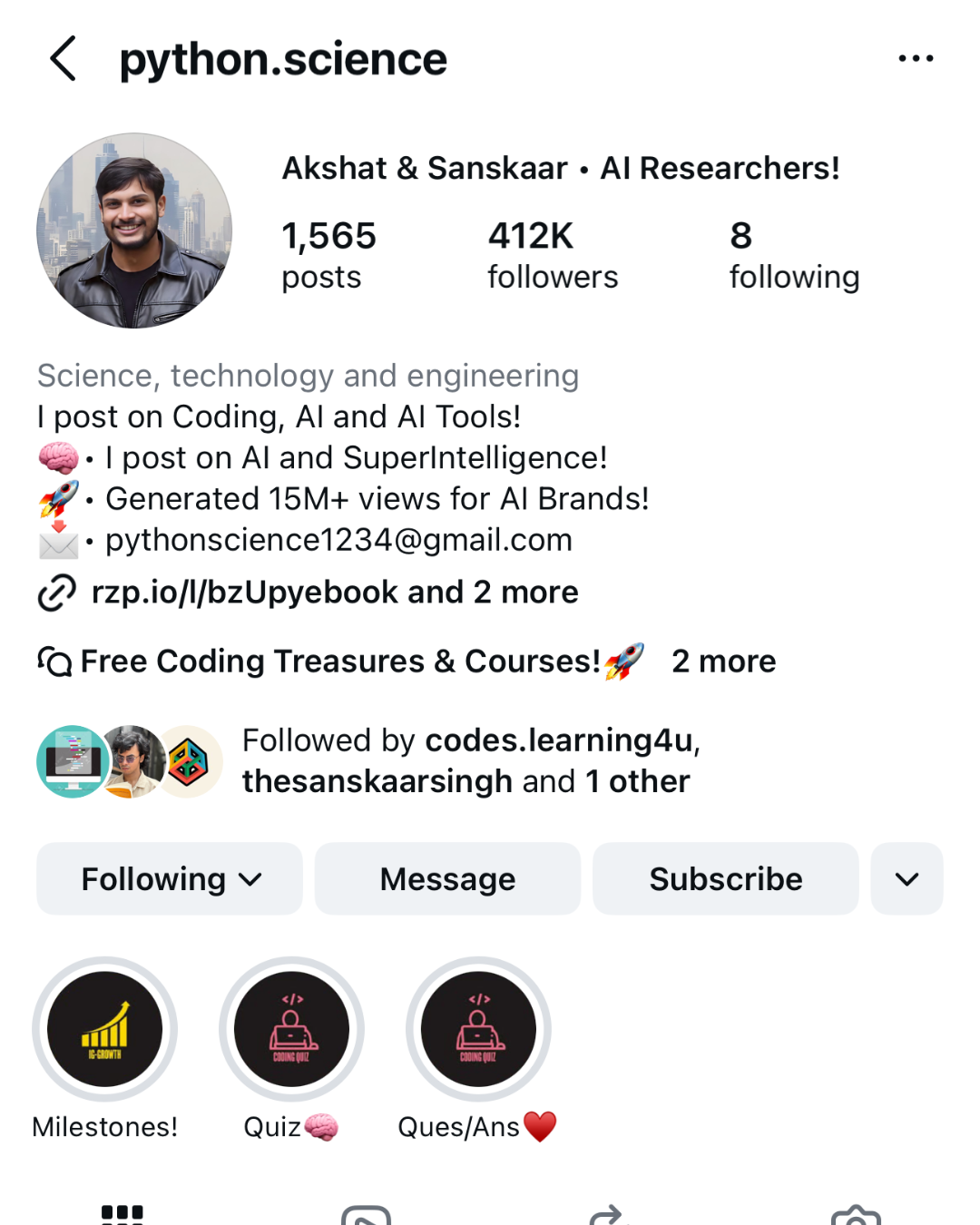Tap the chain link icon in bio
Screen dimensions: 980x1225
56,593
